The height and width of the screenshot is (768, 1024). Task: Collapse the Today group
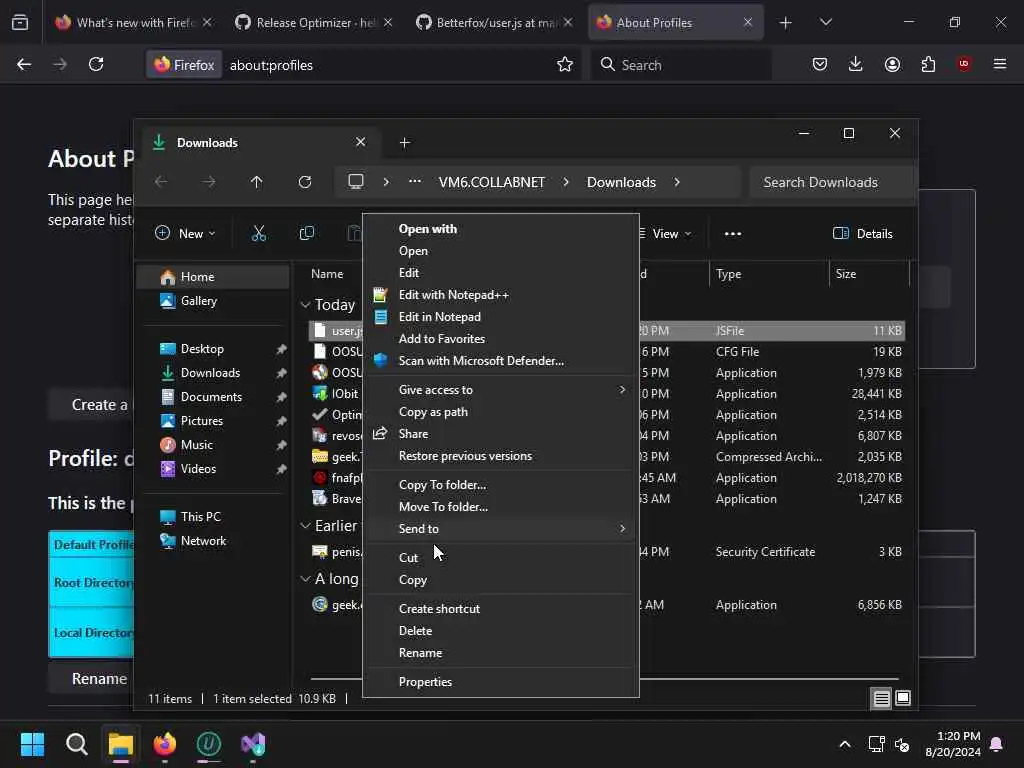[305, 304]
